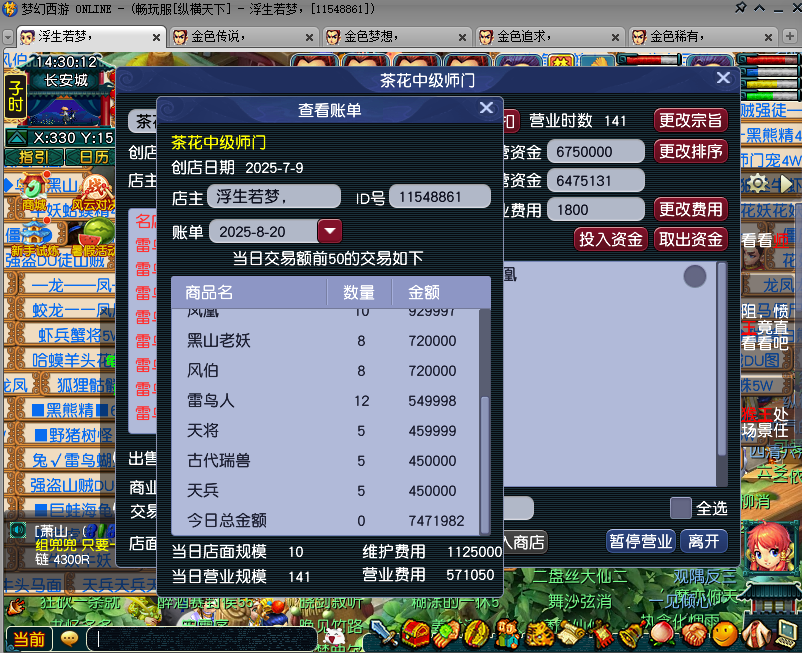This screenshot has width=802, height=653.
Task: Click the gear settings icon on right panel
Action: coord(758,183)
